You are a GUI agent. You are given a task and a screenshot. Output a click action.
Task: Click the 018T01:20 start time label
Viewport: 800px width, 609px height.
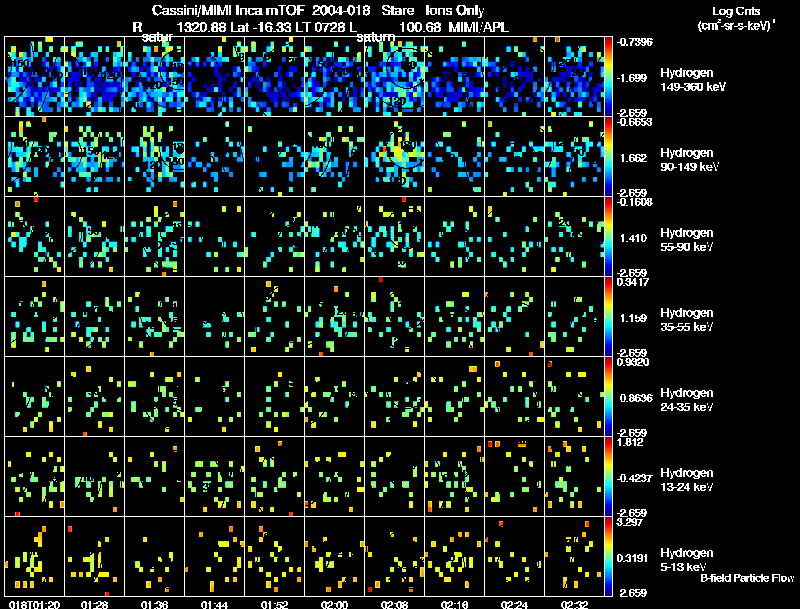click(x=35, y=604)
